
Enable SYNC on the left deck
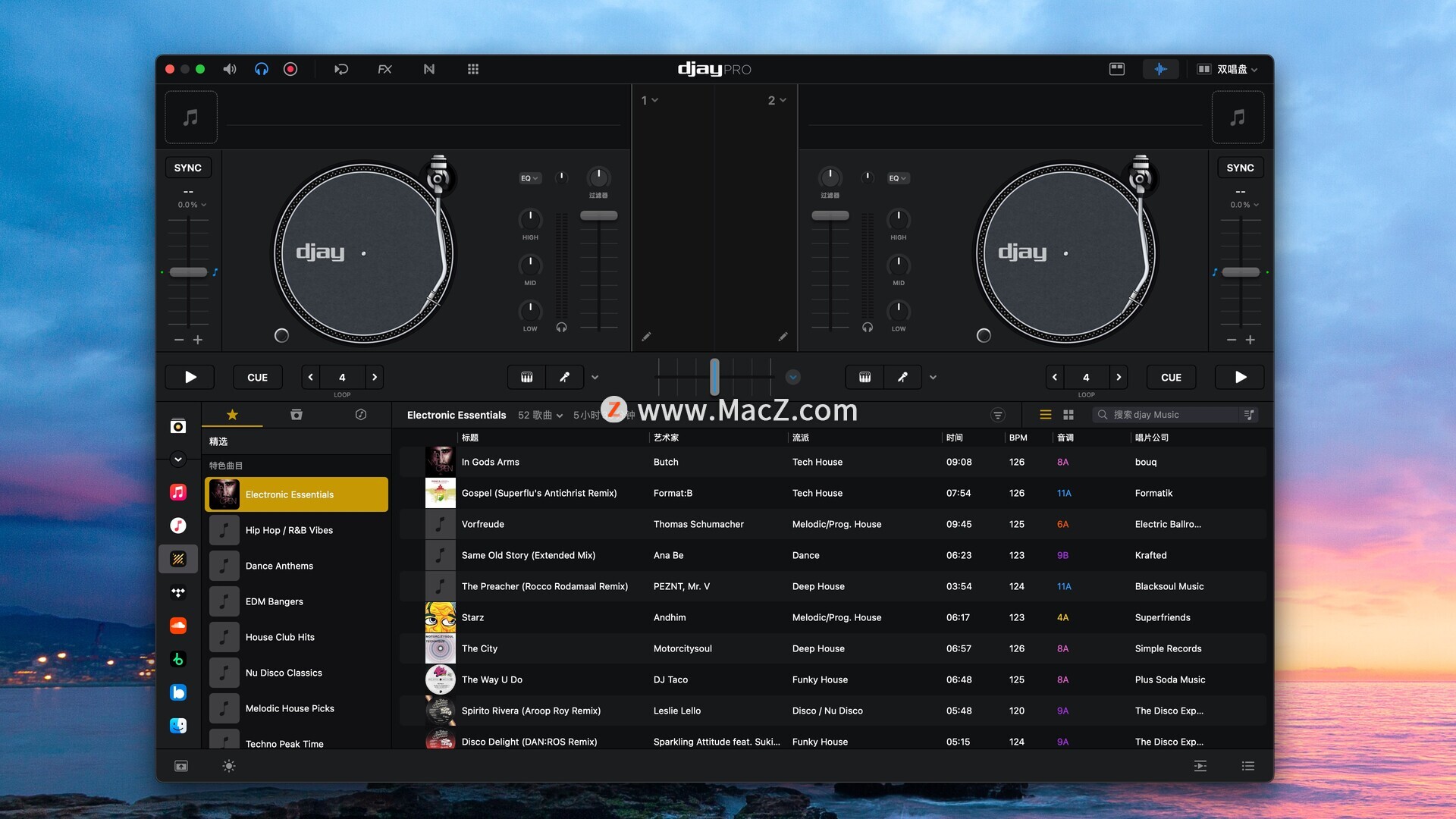(188, 168)
